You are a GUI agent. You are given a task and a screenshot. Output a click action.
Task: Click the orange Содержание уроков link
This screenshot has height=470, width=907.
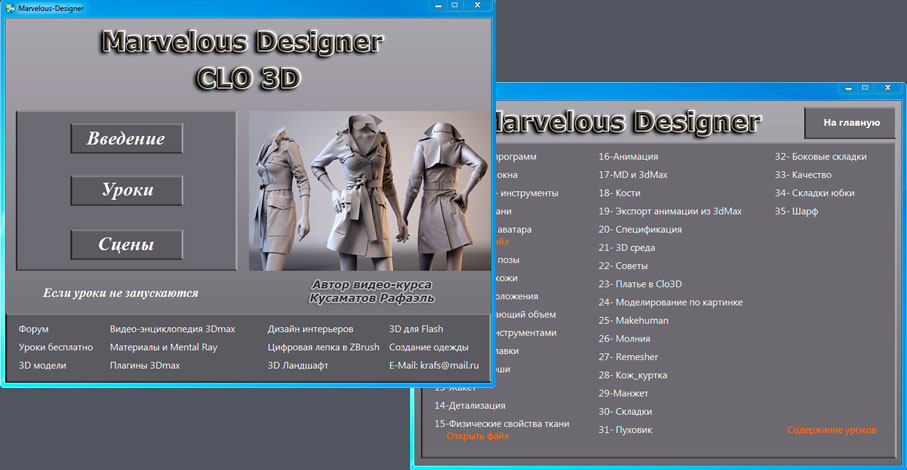click(831, 430)
